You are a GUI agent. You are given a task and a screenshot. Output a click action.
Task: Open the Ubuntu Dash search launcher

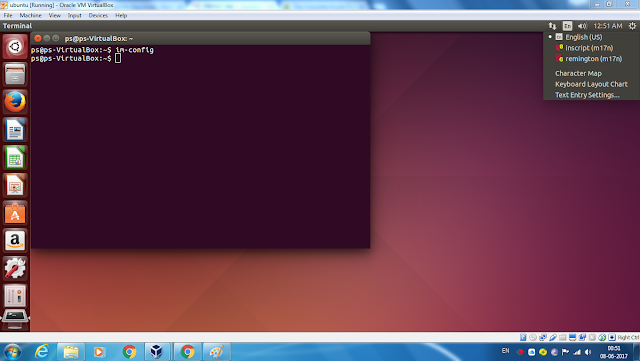click(x=15, y=47)
